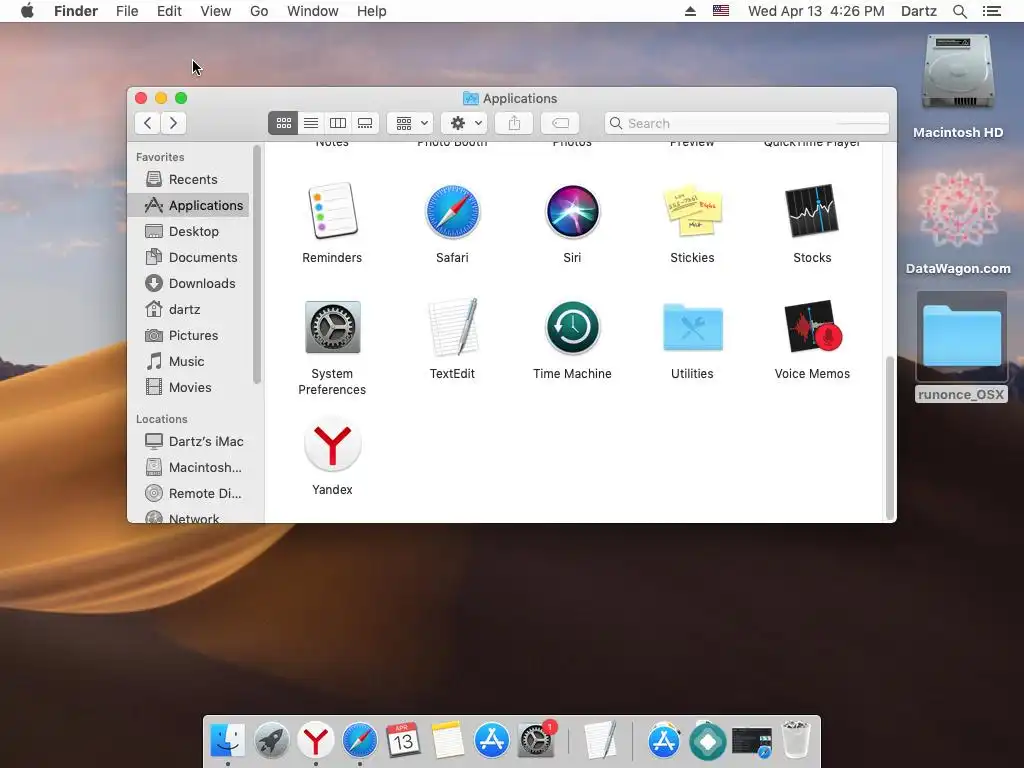The image size is (1024, 768).
Task: Select Music in Finder sidebar
Action: [189, 361]
